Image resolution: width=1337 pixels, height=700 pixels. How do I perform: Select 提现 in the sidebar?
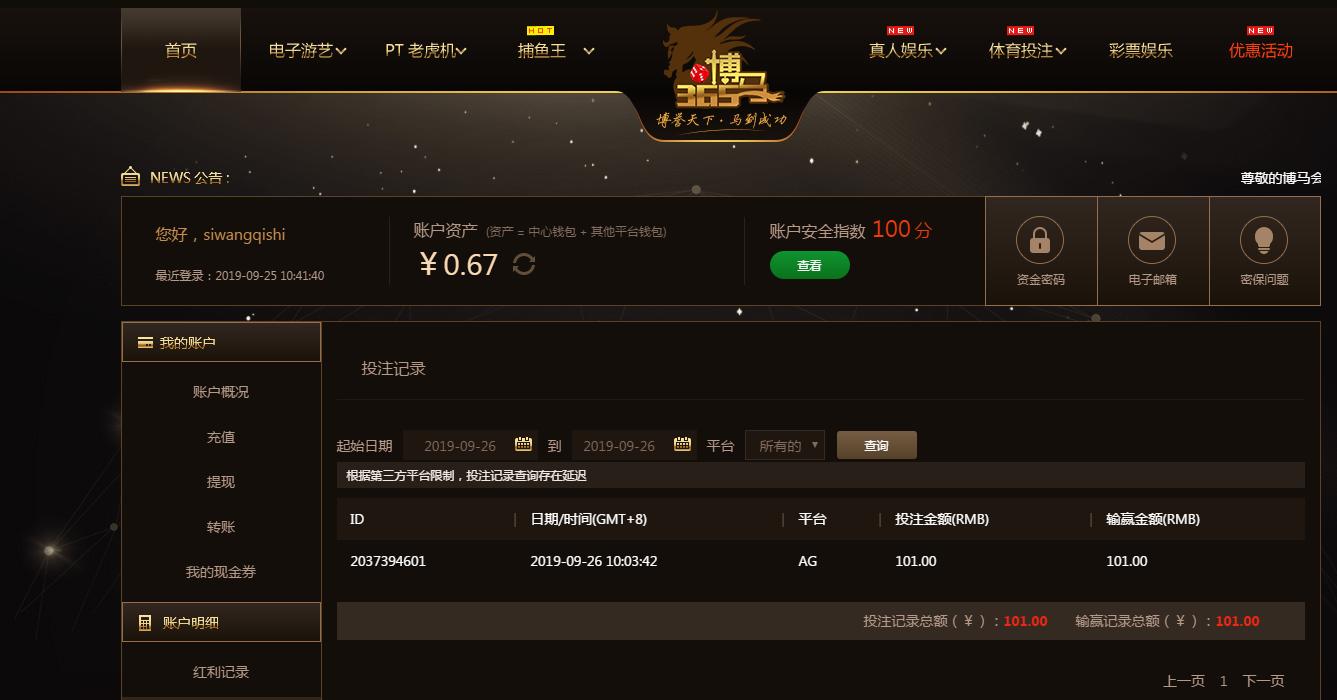(221, 482)
